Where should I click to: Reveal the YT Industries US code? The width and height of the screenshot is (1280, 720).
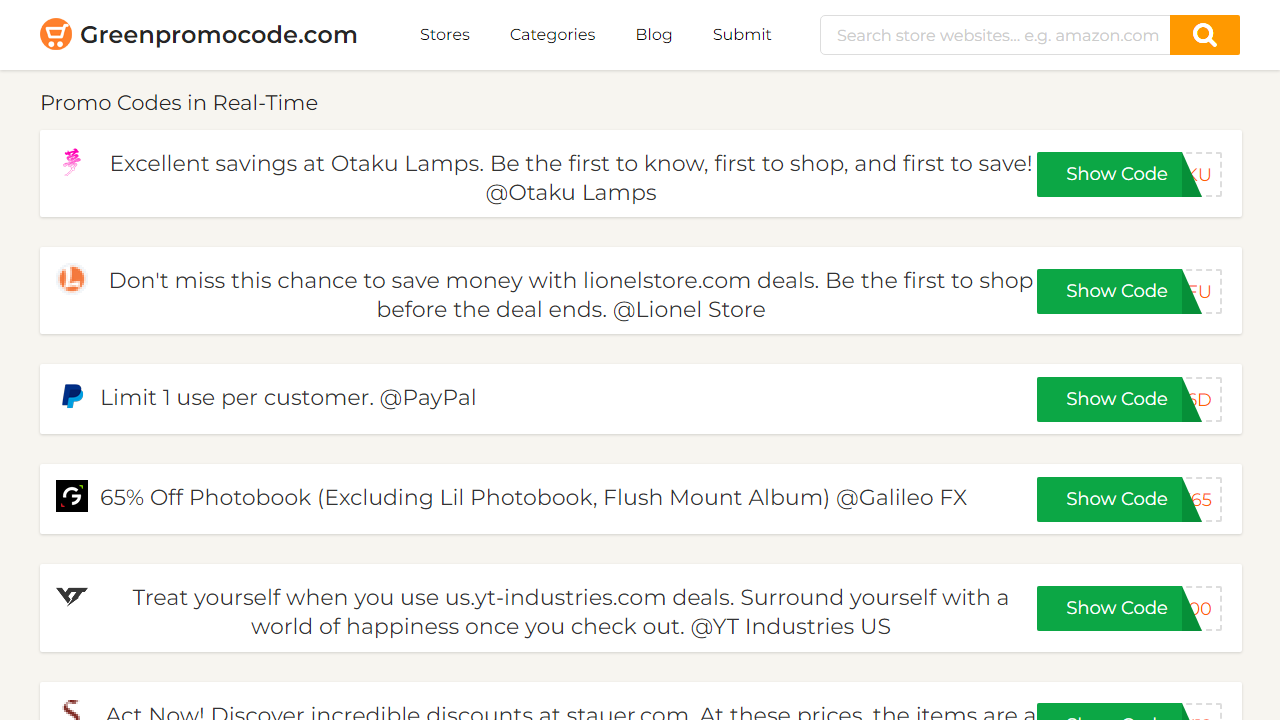pos(1116,608)
